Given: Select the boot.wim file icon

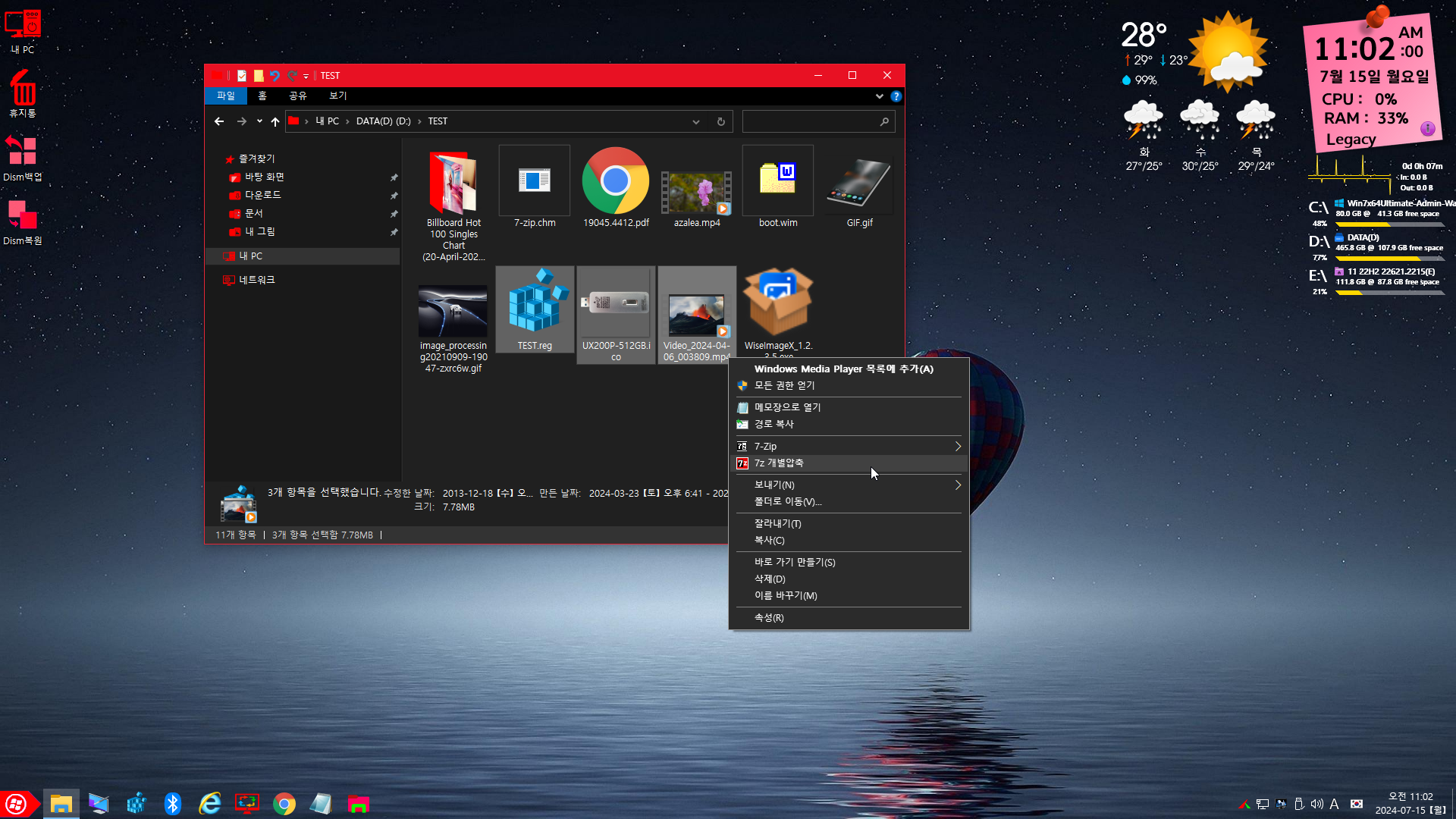Looking at the screenshot, I should point(778,181).
